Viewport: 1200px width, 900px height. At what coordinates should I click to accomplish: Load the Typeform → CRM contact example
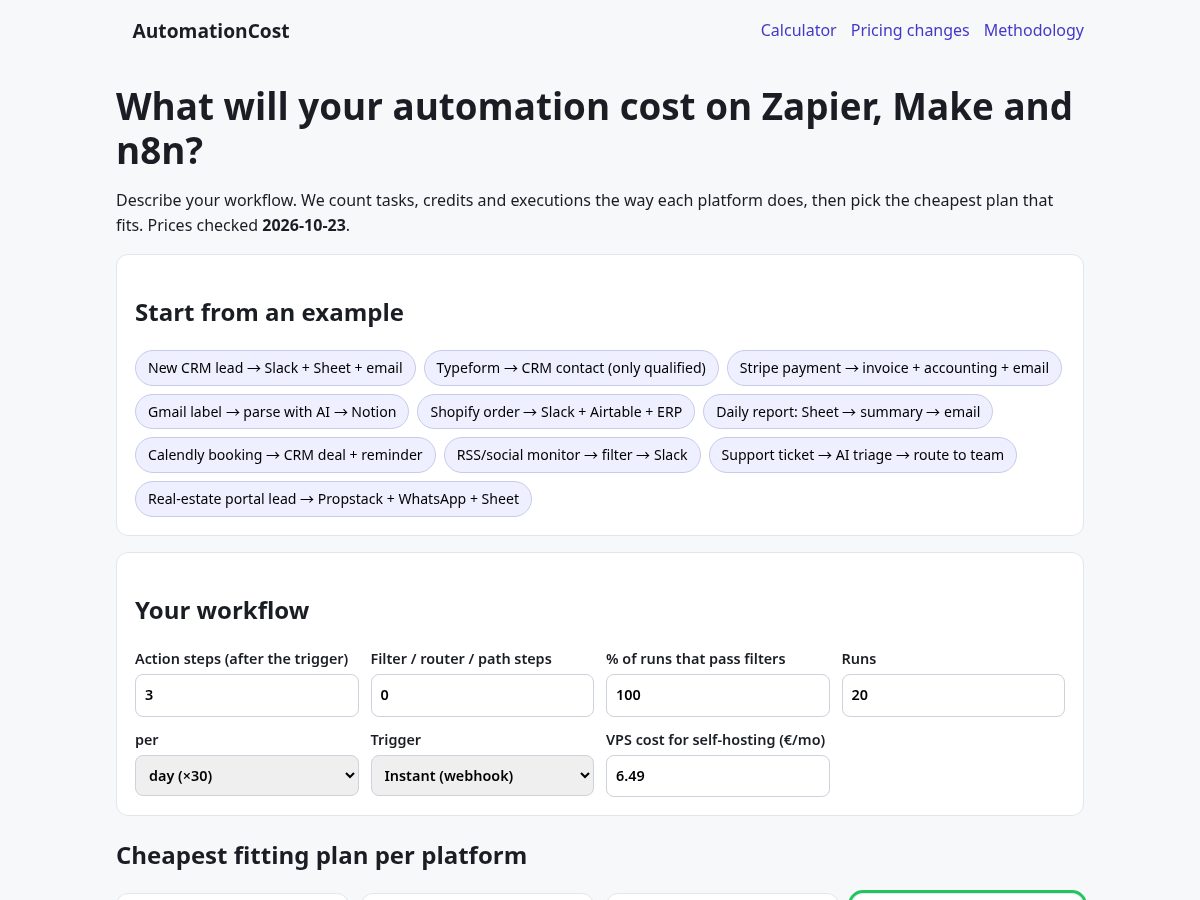click(571, 368)
